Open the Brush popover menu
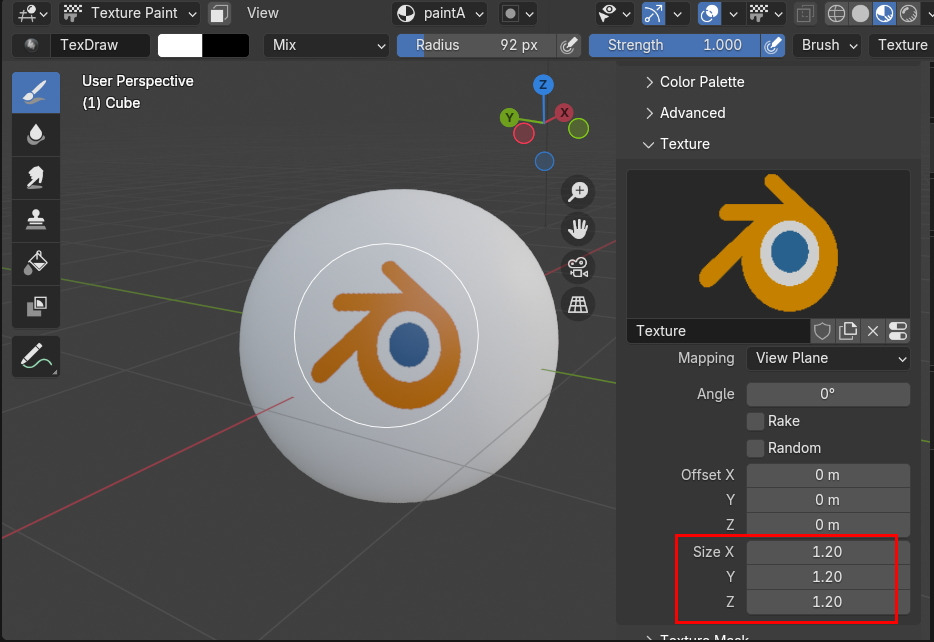Image resolution: width=934 pixels, height=642 pixels. click(x=828, y=45)
